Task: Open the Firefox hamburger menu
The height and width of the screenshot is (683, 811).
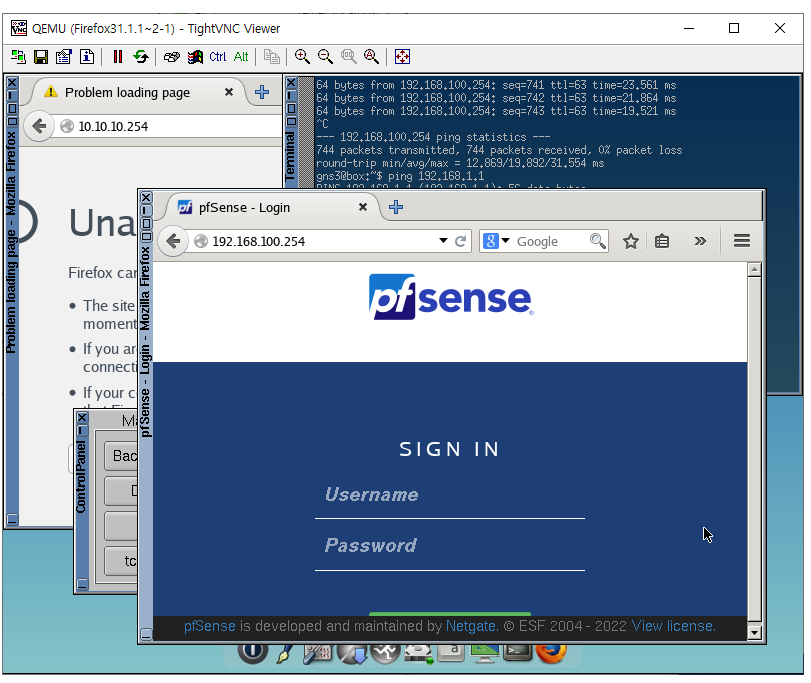Action: pyautogui.click(x=742, y=240)
